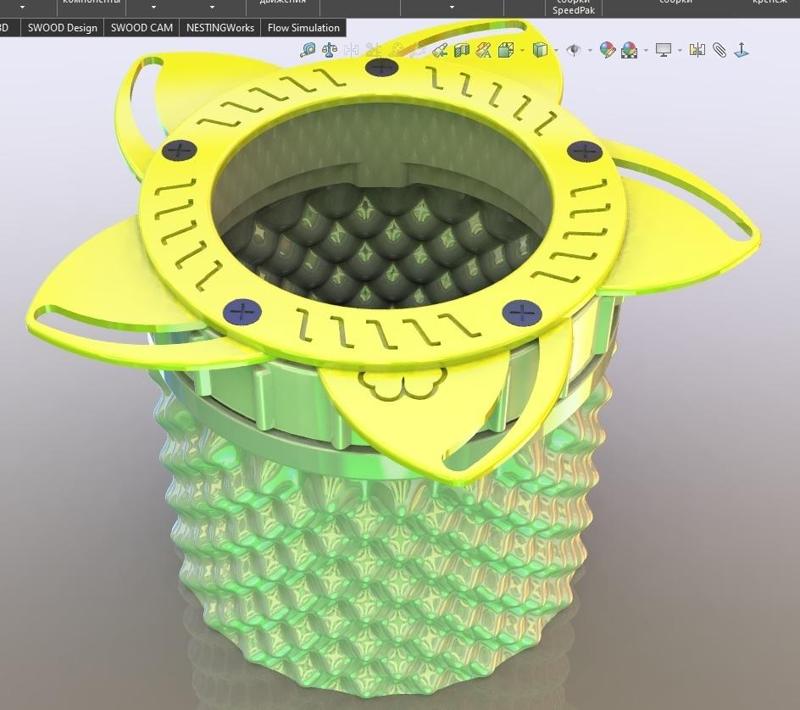Click the balance-scale icon in view toolbar

[330, 50]
